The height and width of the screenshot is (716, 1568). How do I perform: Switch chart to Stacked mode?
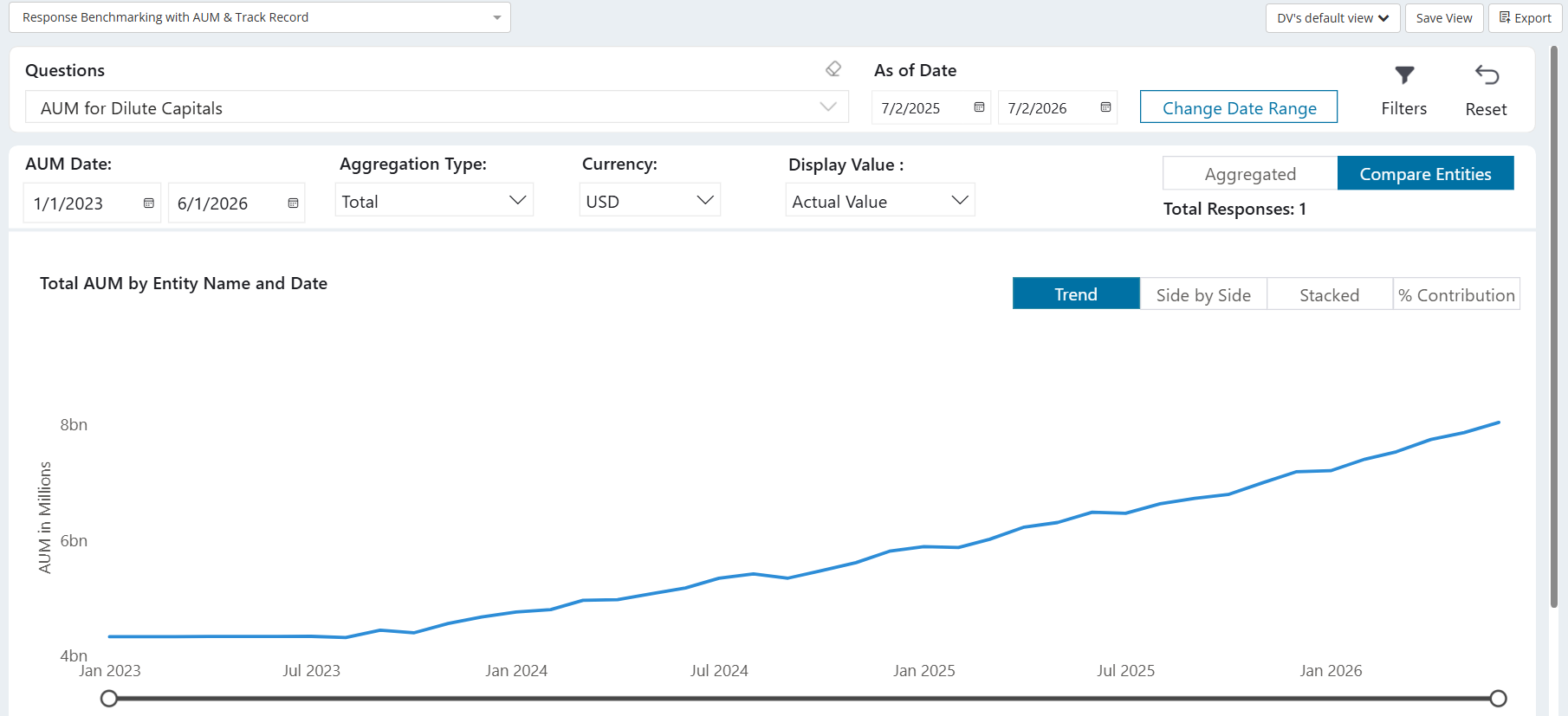(1330, 294)
